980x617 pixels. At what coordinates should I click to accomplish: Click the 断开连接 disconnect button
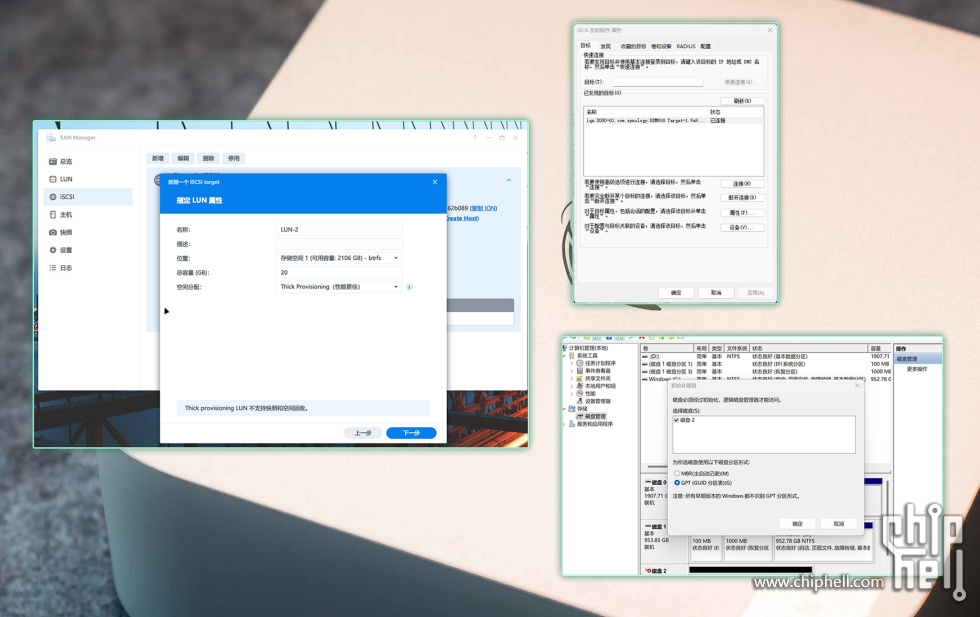[x=741, y=198]
